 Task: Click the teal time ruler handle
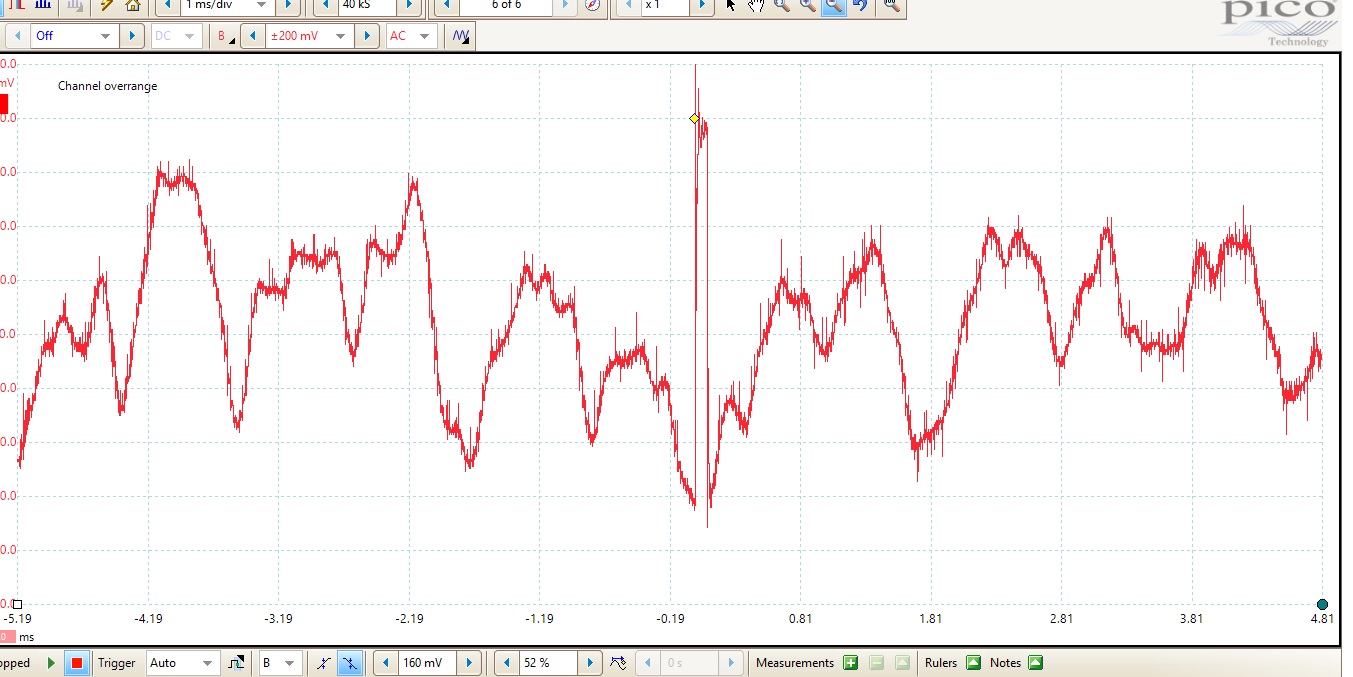coord(1322,604)
